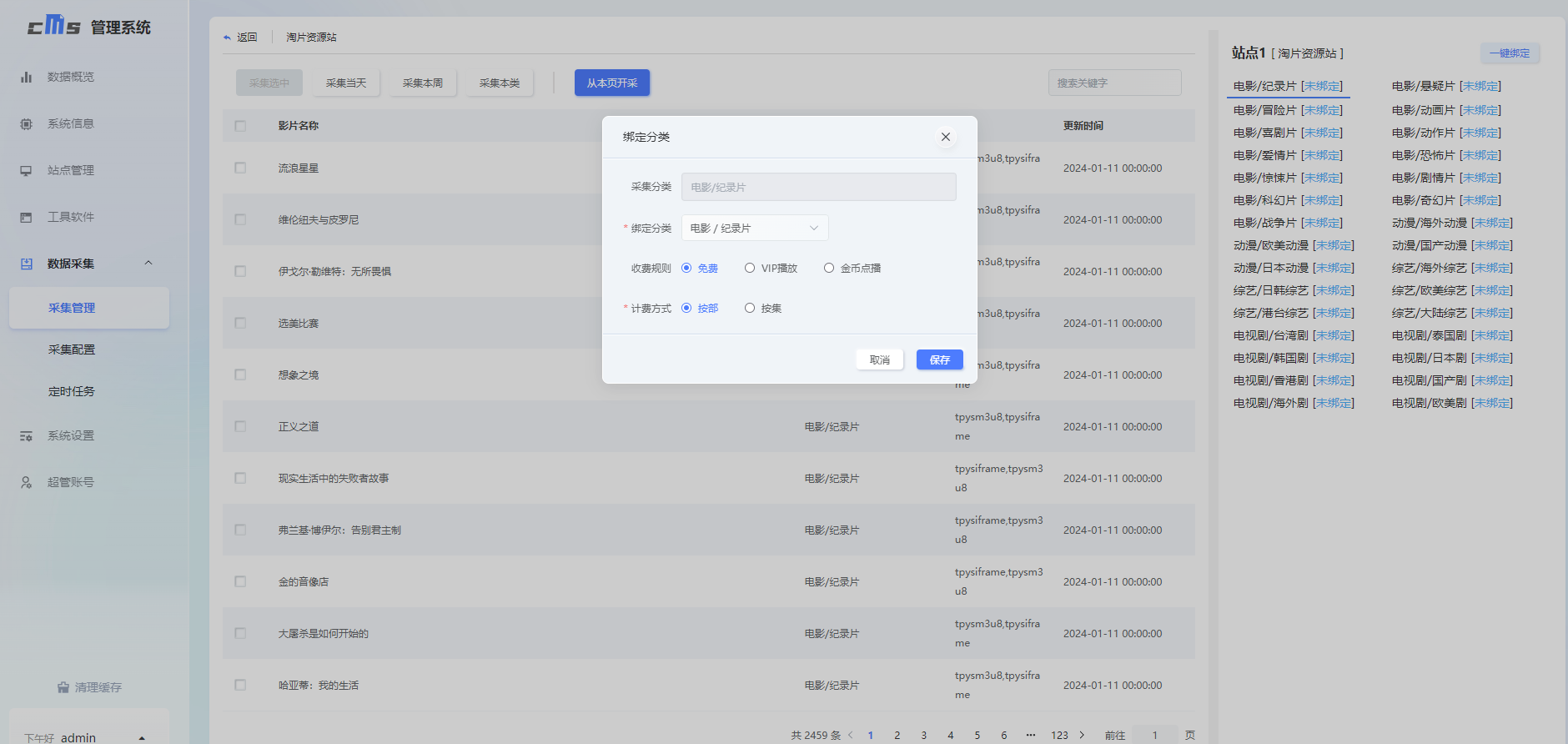Check the row 现实生活中的失败者故事
The width and height of the screenshot is (1568, 744).
click(x=240, y=478)
